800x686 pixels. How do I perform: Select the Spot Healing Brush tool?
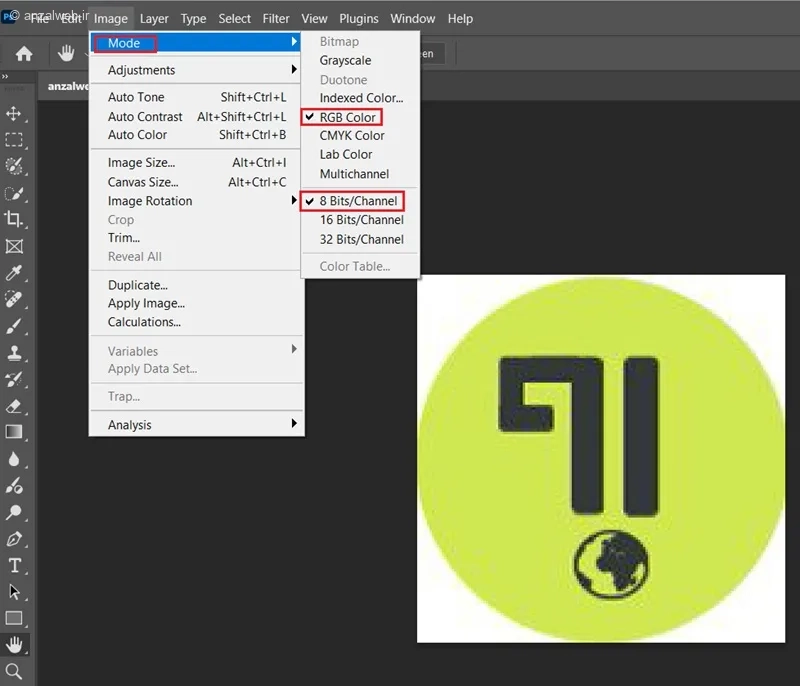pyautogui.click(x=14, y=299)
